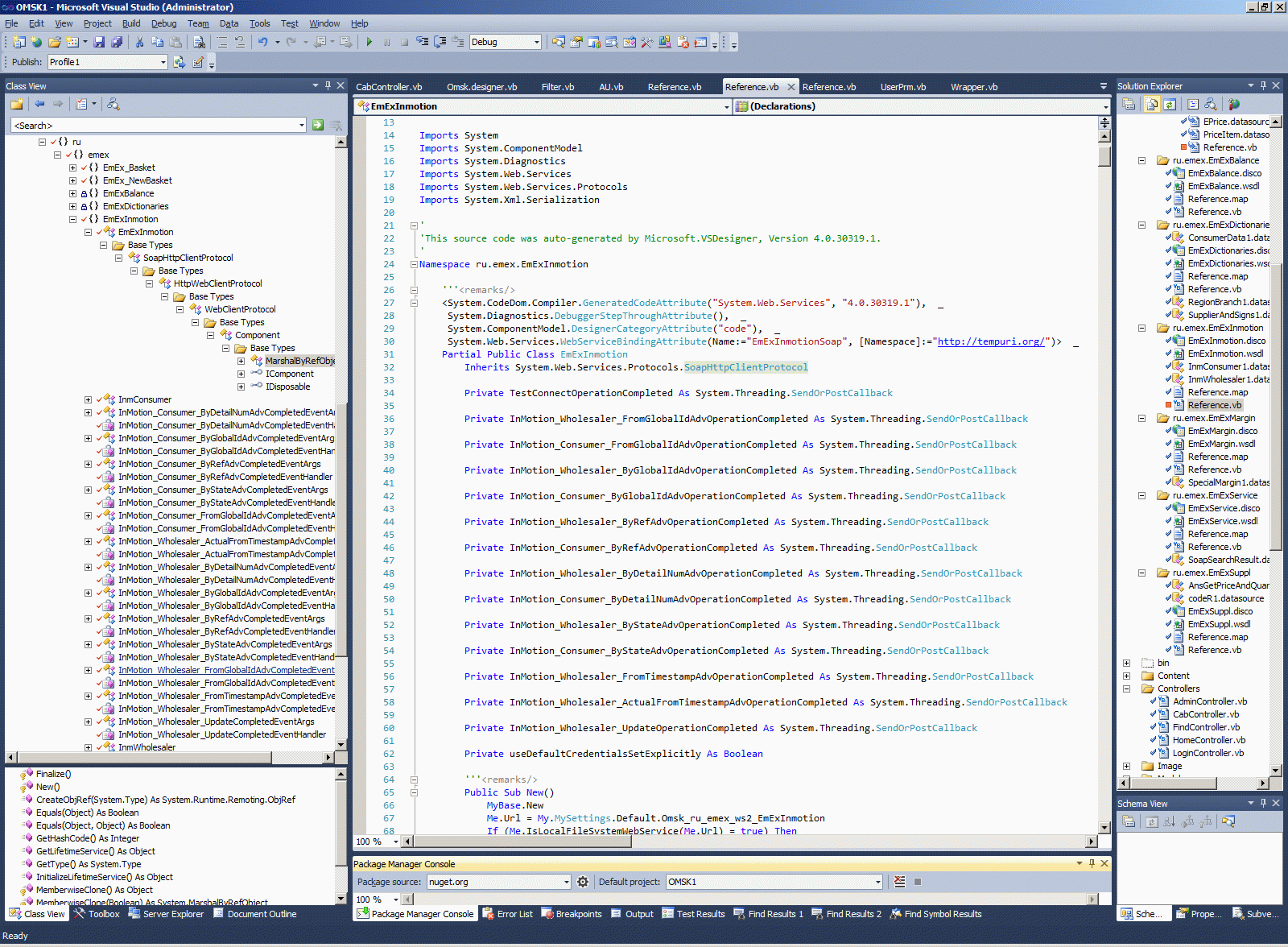Open the Error List tab button

508,914
